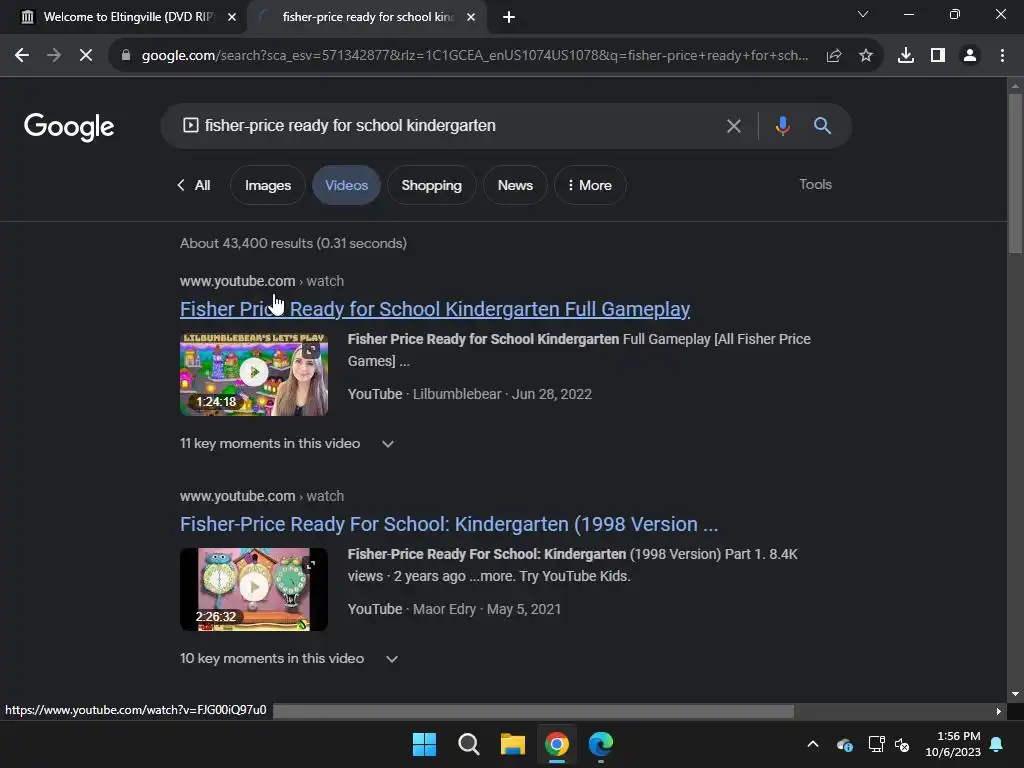Screen dimensions: 1024x768
Task: Go to the Google homepage logo
Action: click(69, 127)
